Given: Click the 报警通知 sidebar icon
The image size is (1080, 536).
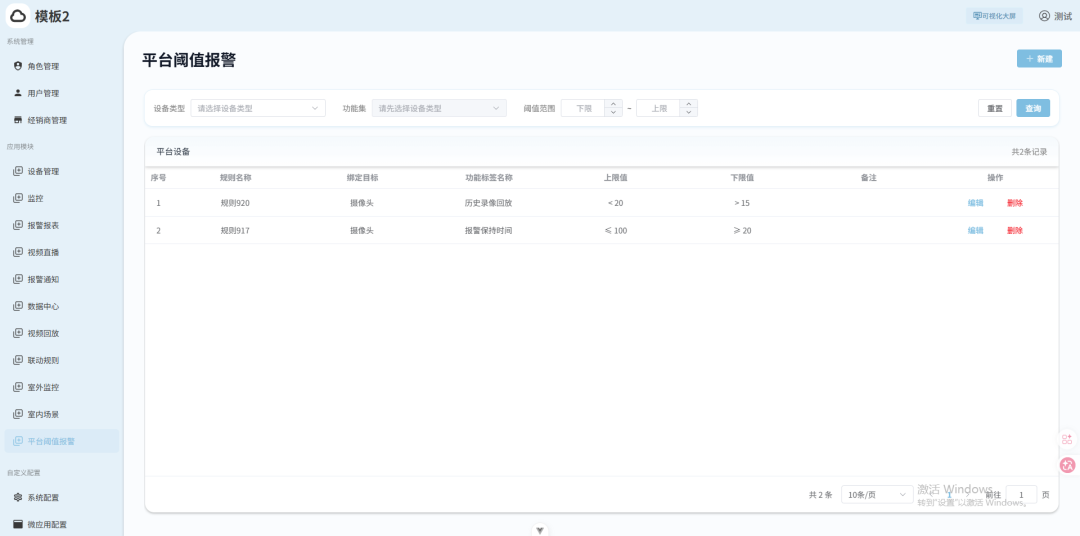Looking at the screenshot, I should pos(18,279).
